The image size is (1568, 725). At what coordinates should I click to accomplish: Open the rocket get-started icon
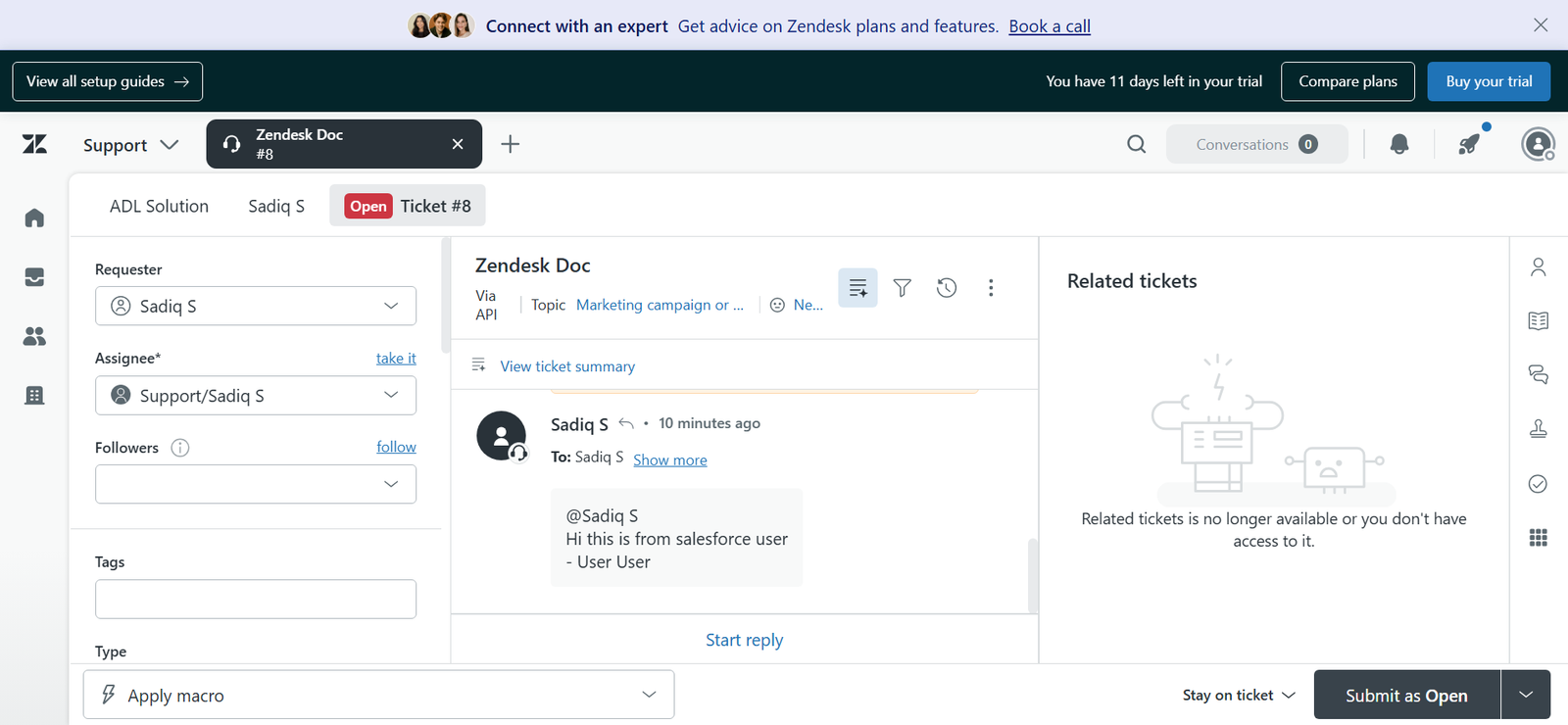click(x=1469, y=144)
